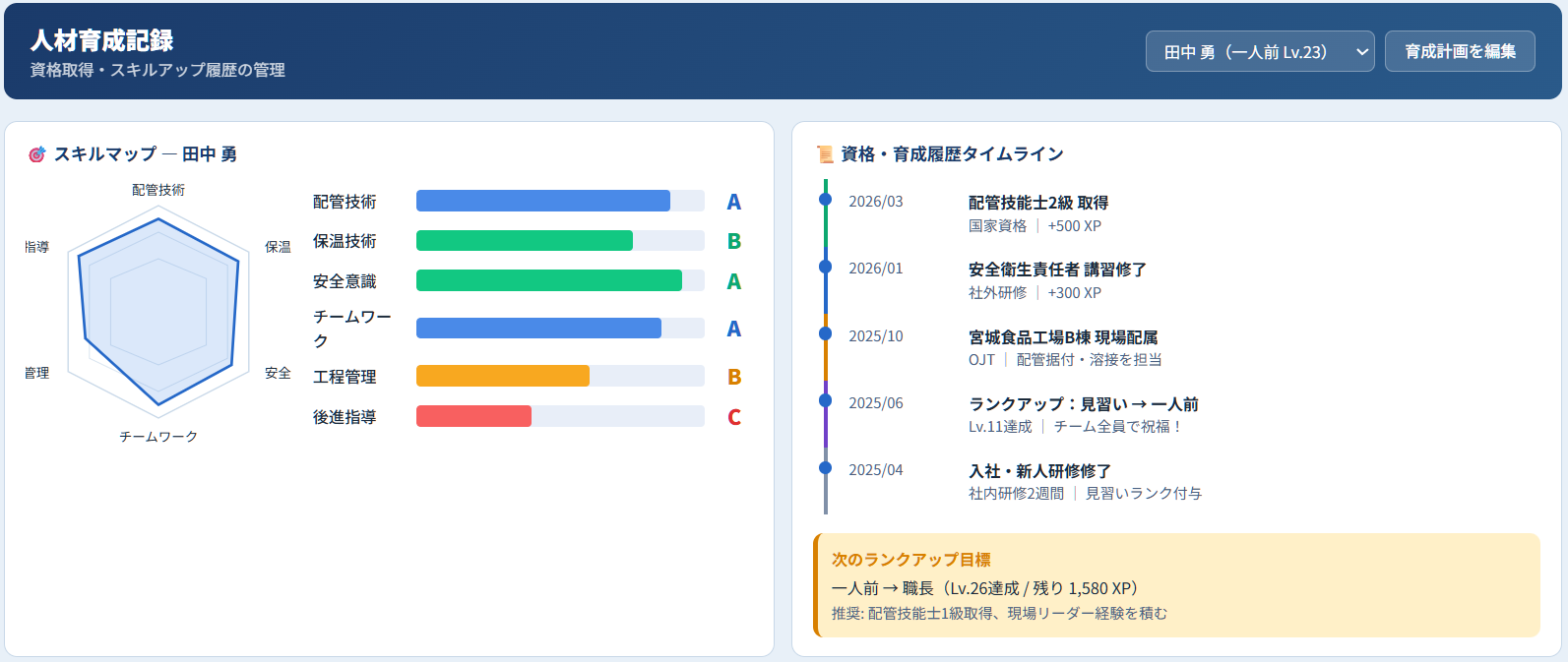
Task: Click the 育成計画を編集 button
Action: coord(1459,52)
